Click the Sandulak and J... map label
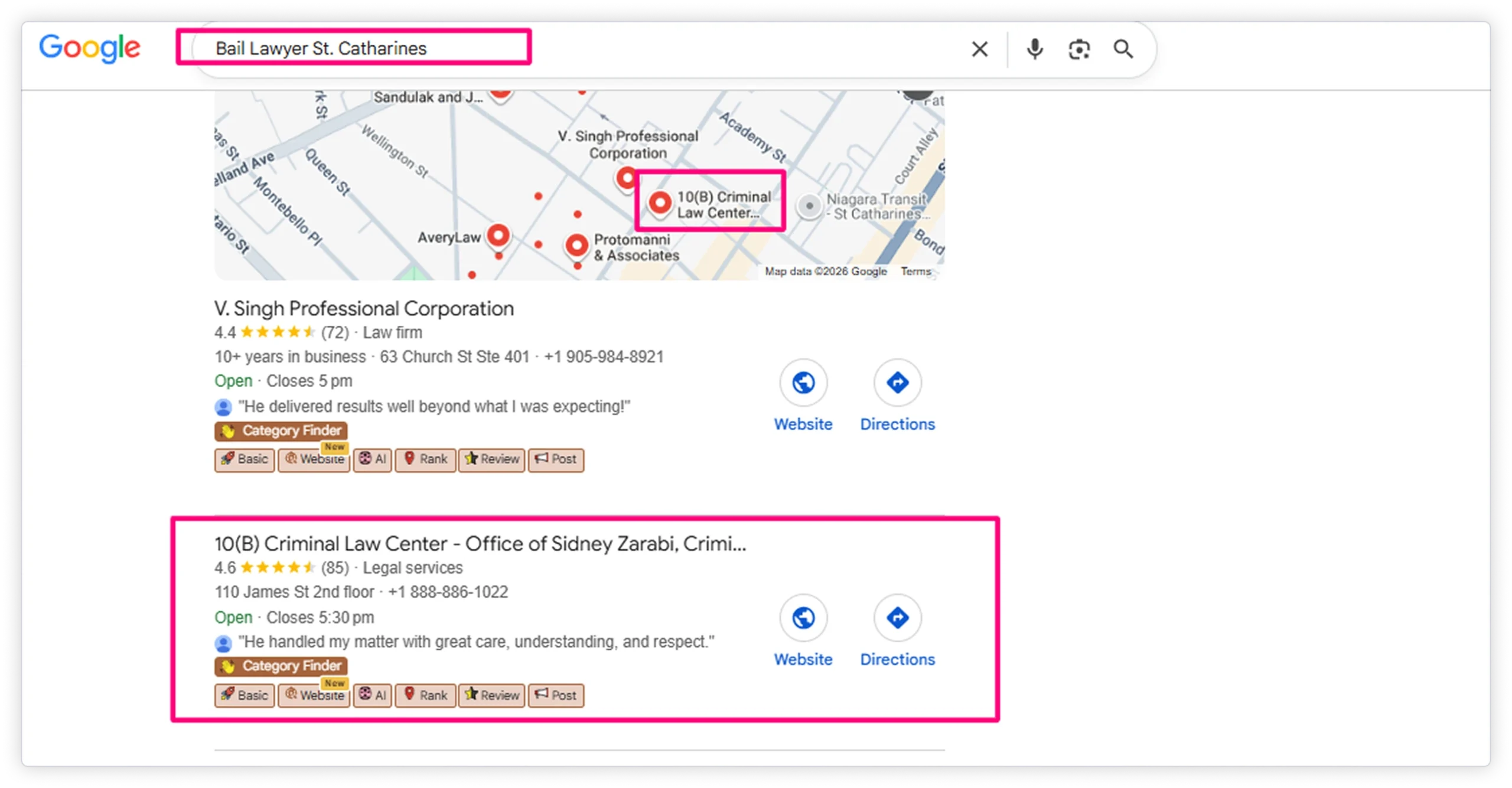 [x=428, y=97]
